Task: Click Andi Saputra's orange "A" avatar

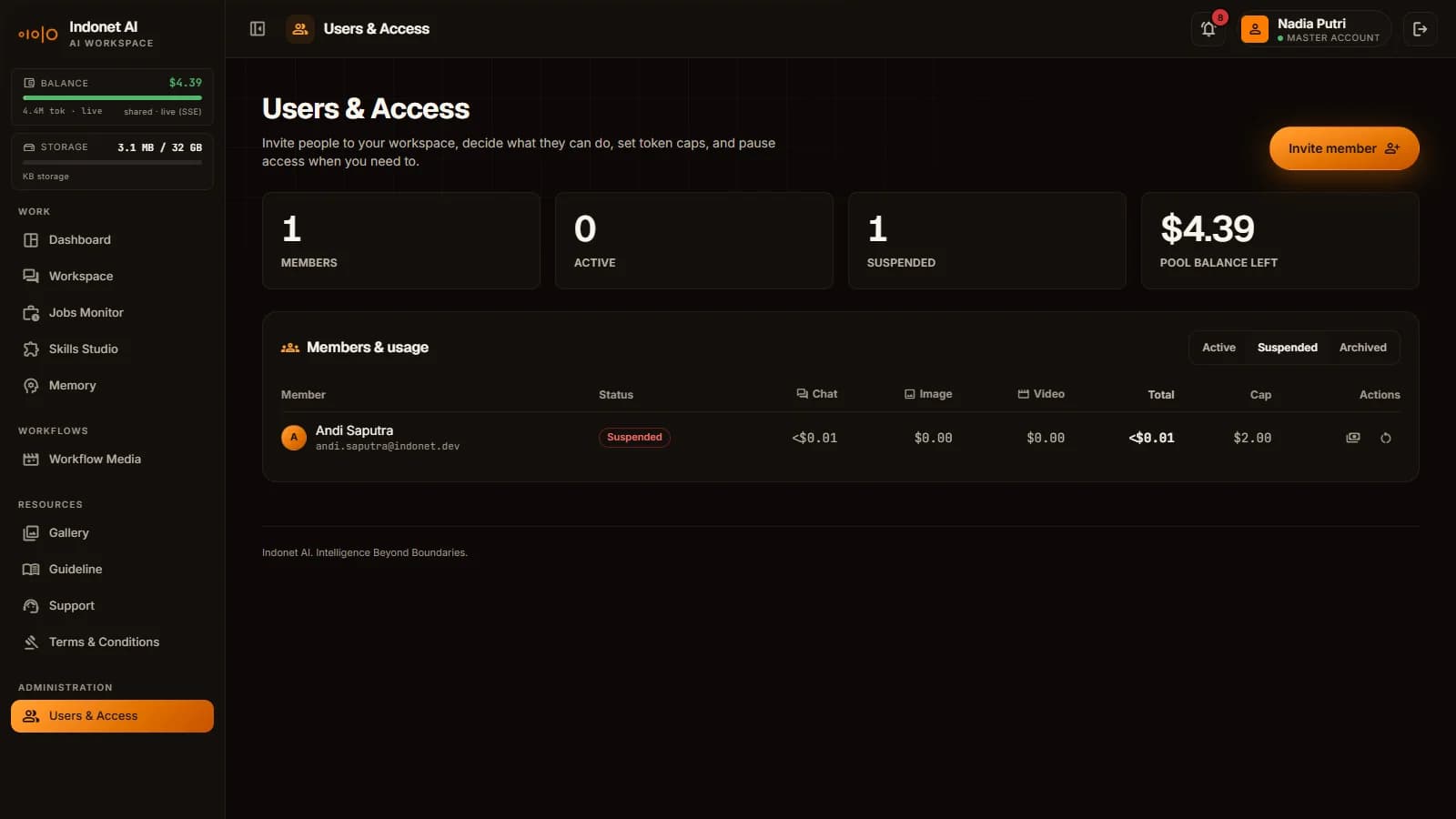Action: [x=294, y=438]
